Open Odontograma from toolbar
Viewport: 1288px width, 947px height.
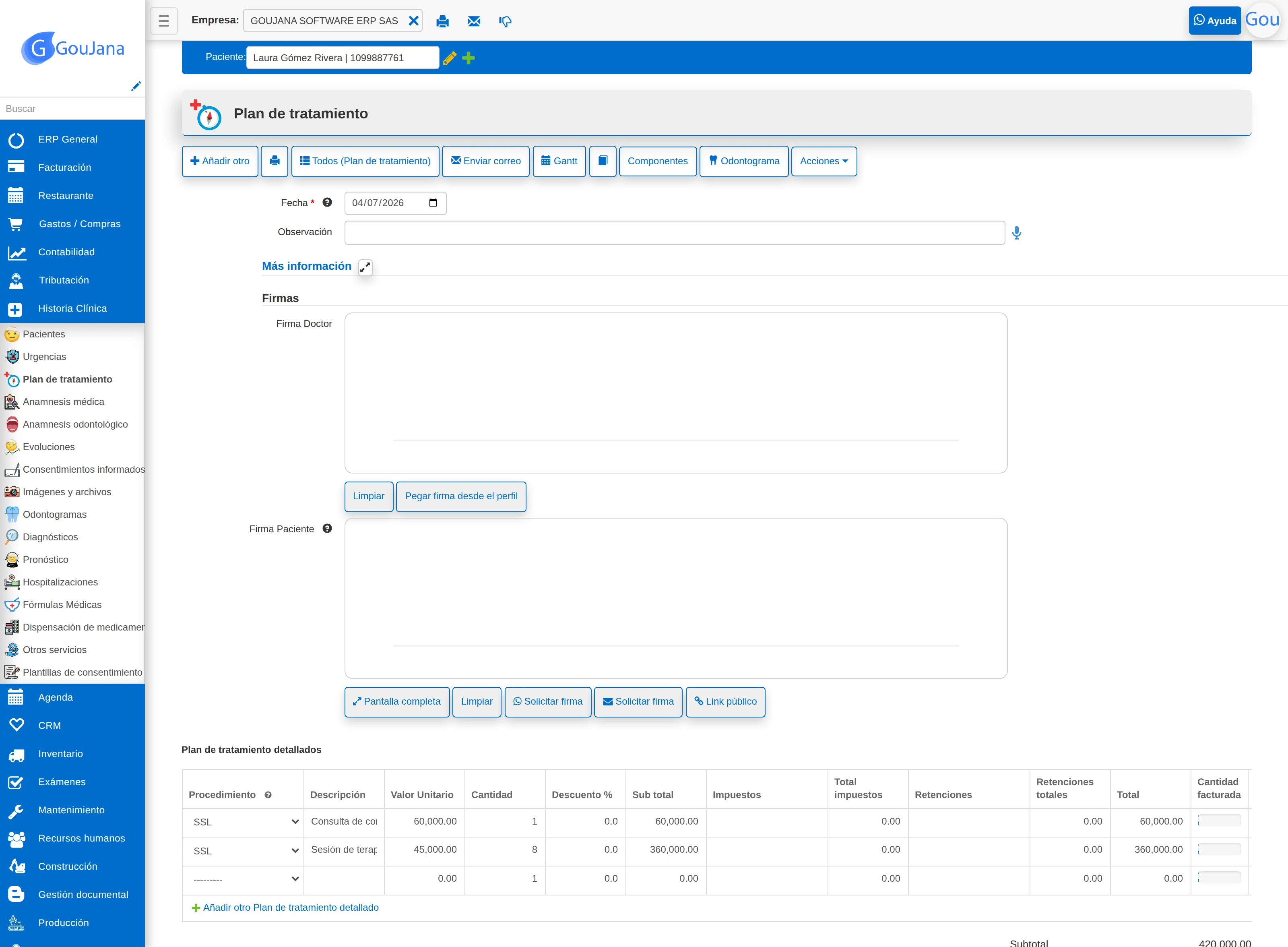(x=744, y=161)
